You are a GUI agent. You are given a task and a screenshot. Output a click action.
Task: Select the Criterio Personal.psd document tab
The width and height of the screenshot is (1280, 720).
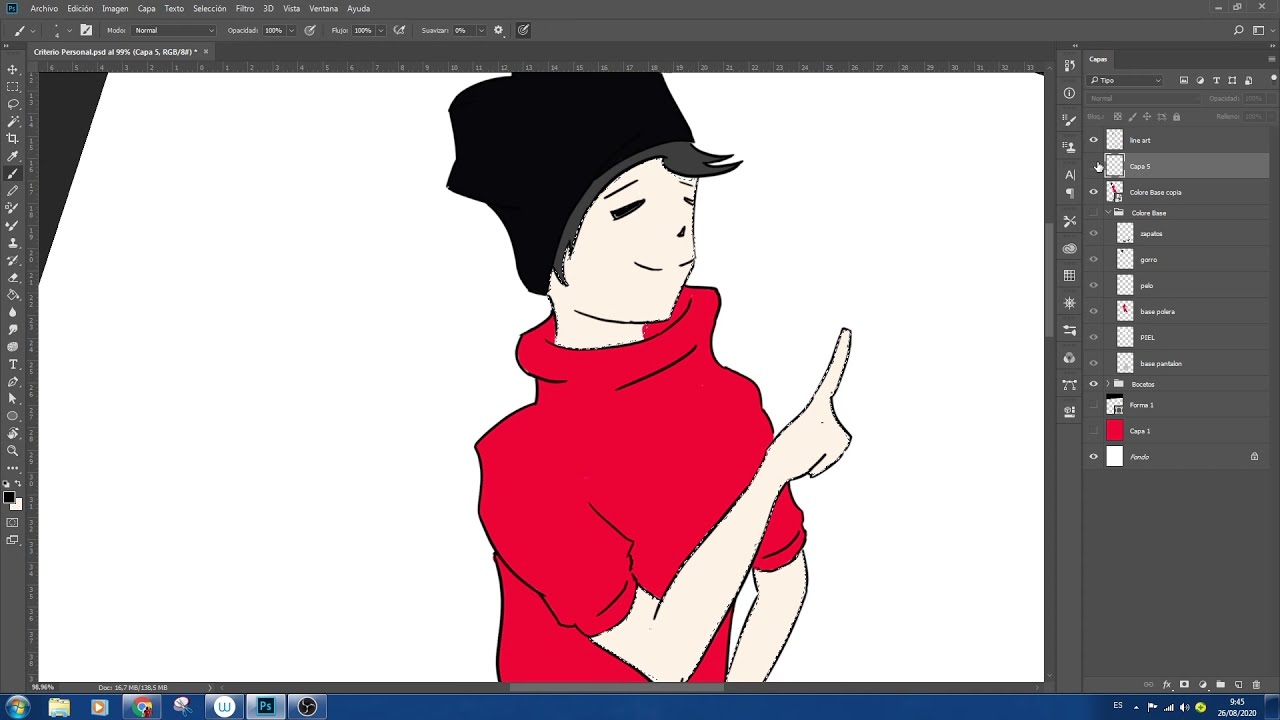122,51
